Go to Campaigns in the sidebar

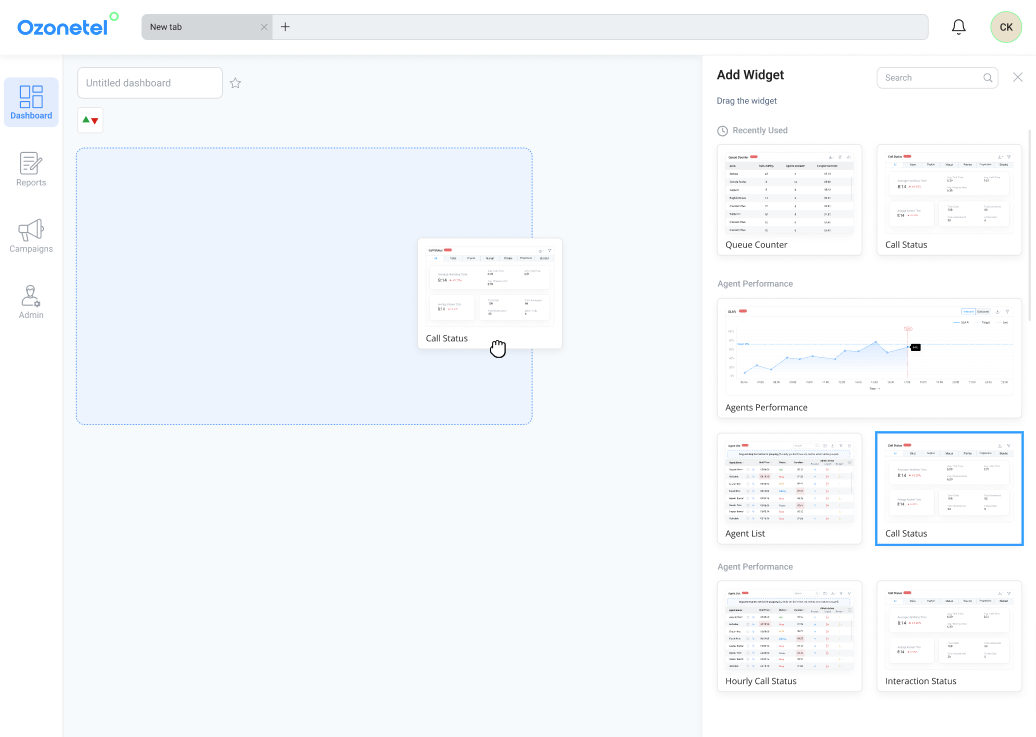(x=31, y=236)
